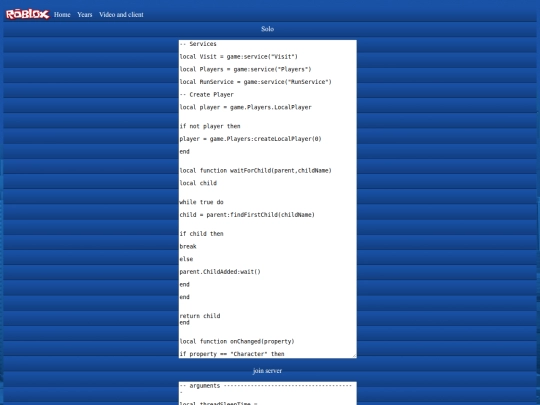The width and height of the screenshot is (540, 405).
Task: Click the 'else' line
Action: point(186,259)
